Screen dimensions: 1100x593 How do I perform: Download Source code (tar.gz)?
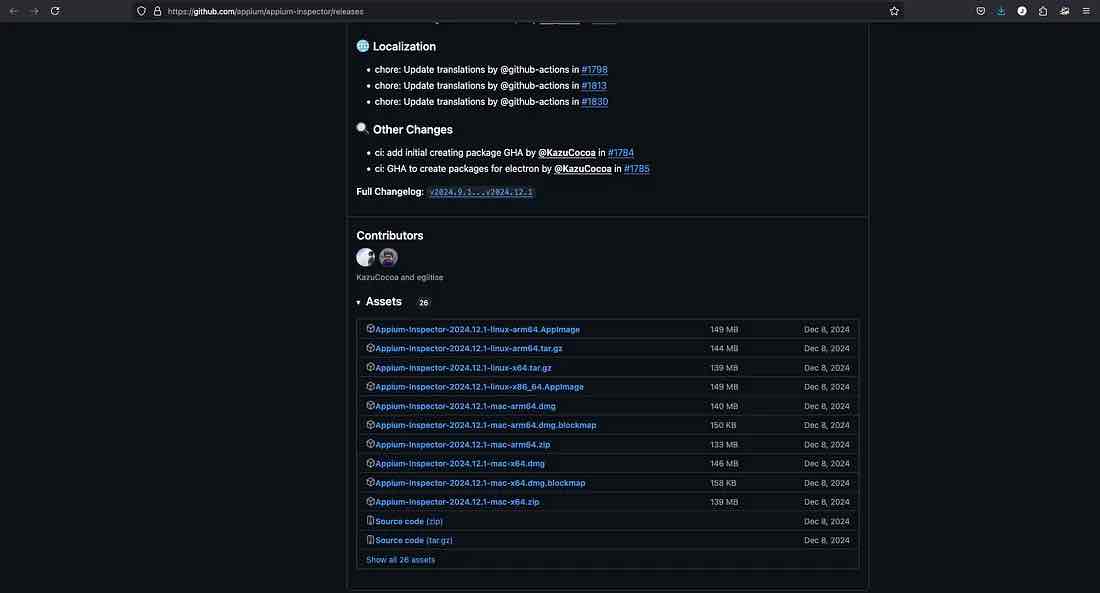tap(413, 540)
